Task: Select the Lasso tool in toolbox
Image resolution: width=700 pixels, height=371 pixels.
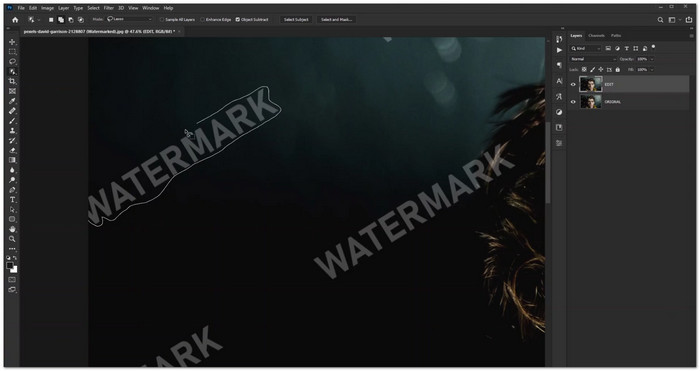Action: [x=12, y=62]
